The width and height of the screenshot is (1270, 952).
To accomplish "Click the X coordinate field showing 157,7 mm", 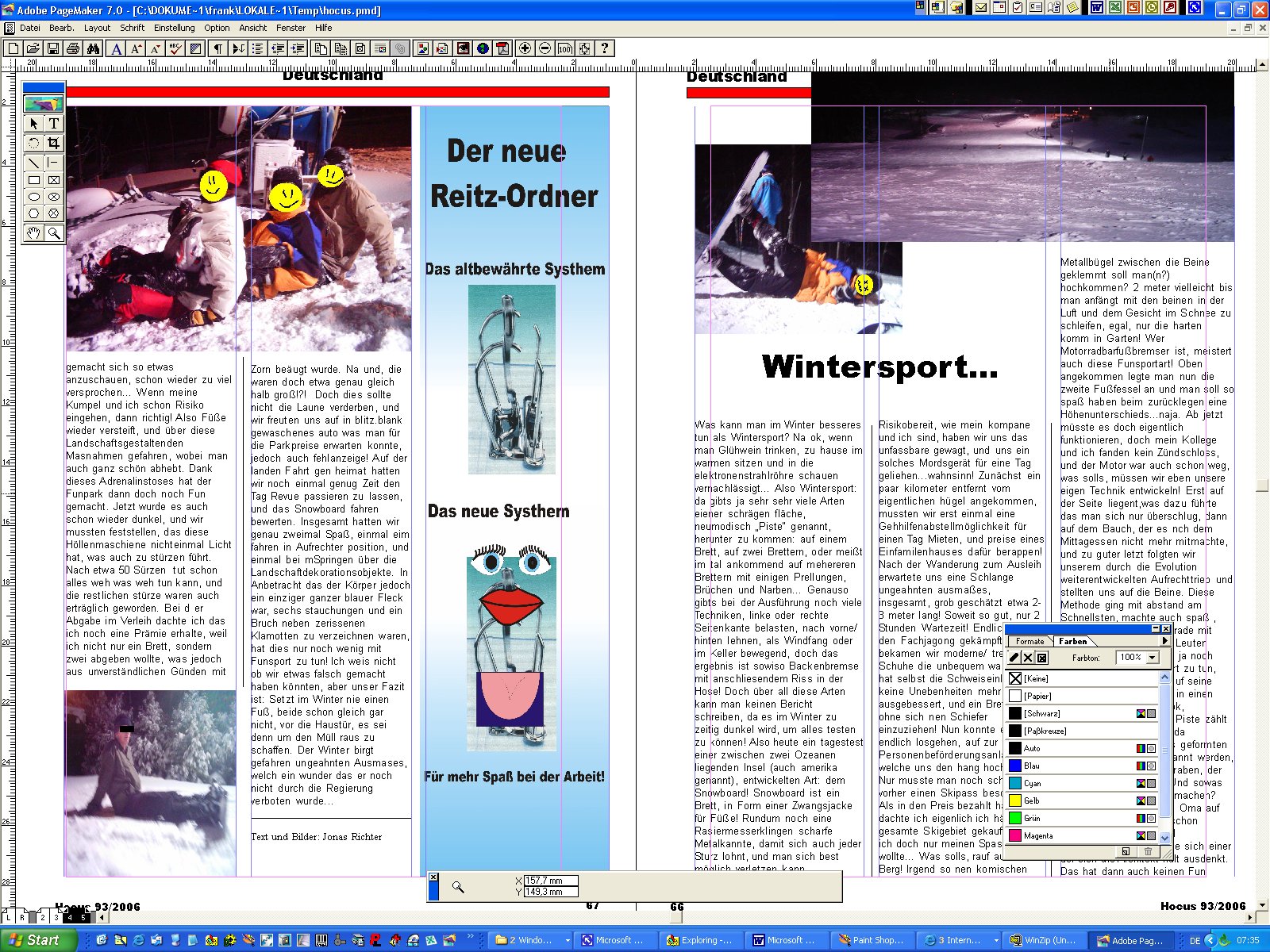I will (x=551, y=881).
